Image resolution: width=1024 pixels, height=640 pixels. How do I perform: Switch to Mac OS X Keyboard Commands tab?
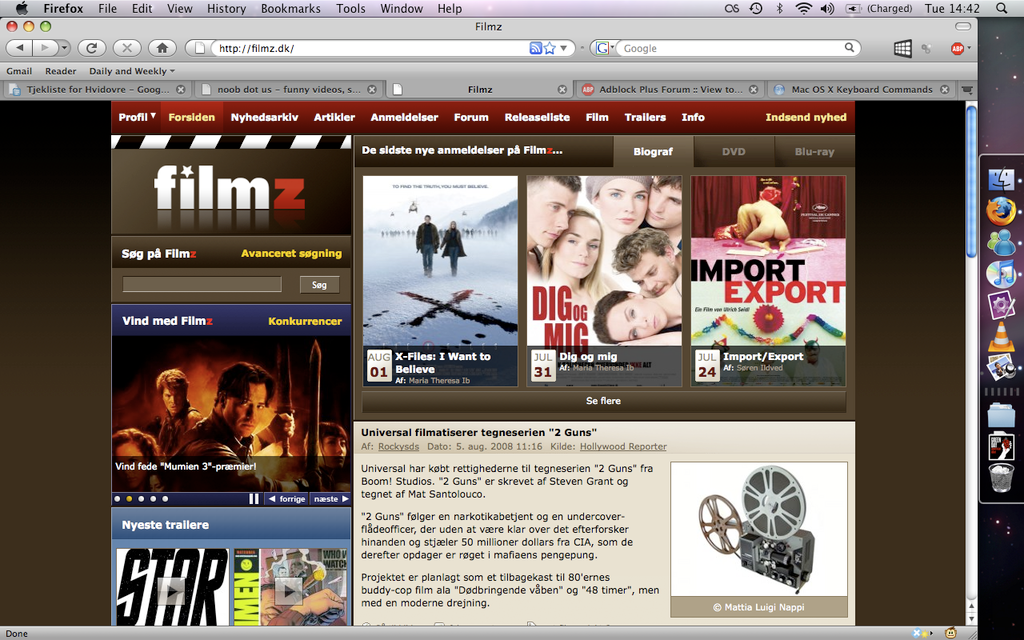coord(861,89)
